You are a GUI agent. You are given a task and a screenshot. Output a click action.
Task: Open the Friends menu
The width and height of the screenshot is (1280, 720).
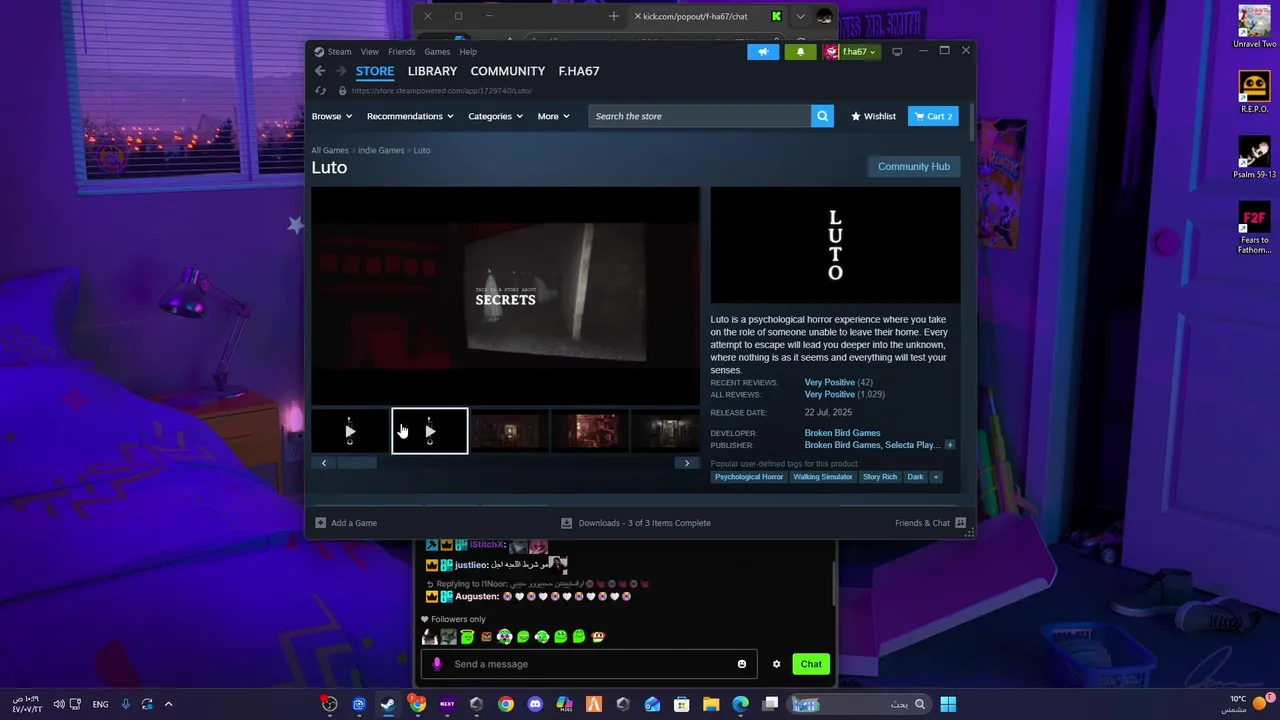point(401,52)
